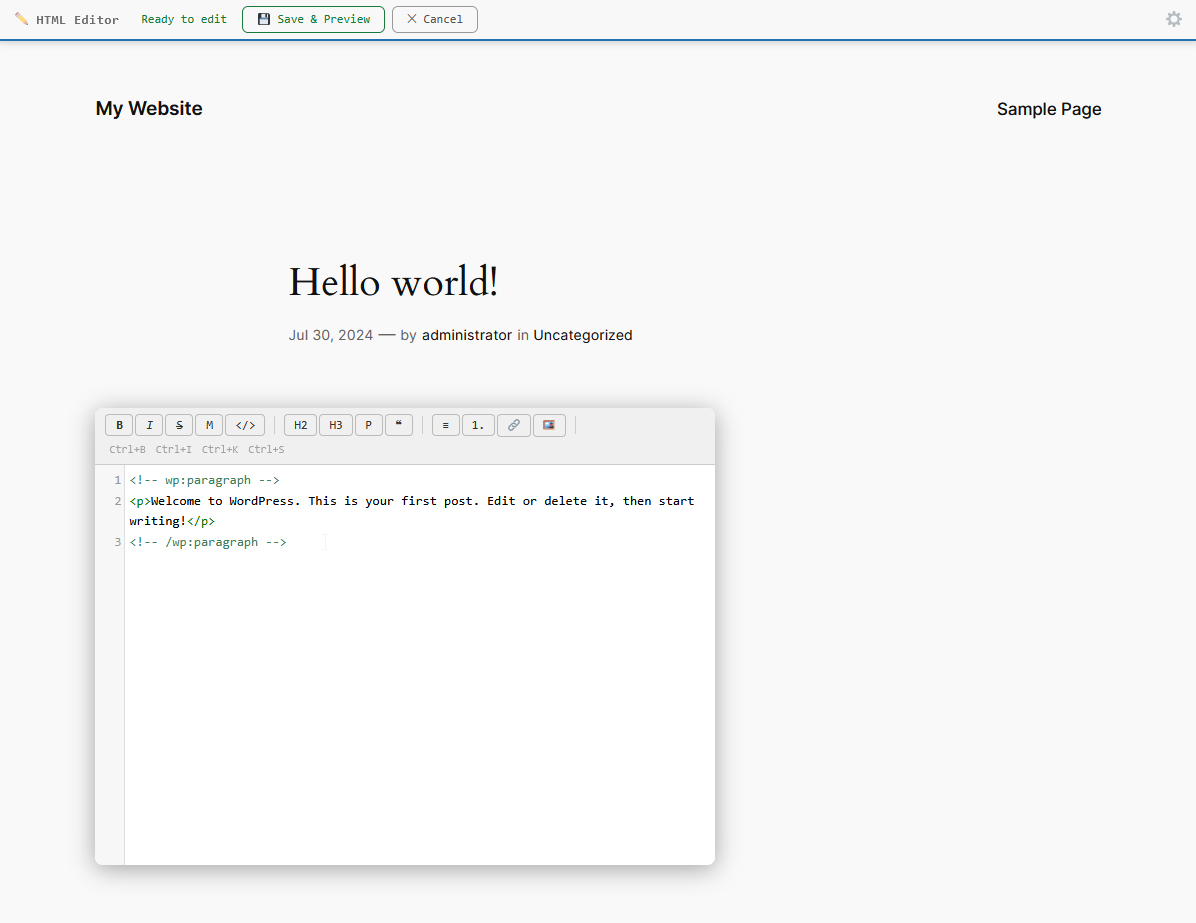This screenshot has width=1196, height=923.
Task: Open the Uncategorized category link
Action: pyautogui.click(x=583, y=335)
